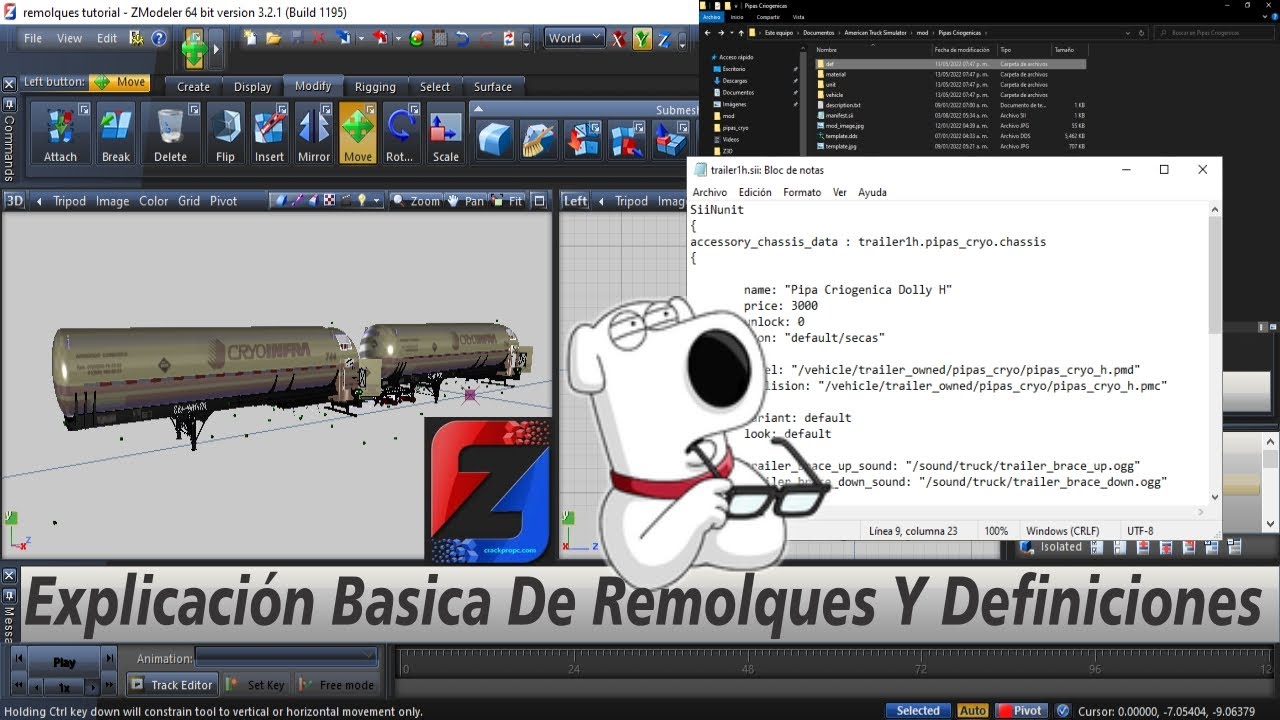Image resolution: width=1280 pixels, height=720 pixels.
Task: Click the Set Key button
Action: pos(256,685)
